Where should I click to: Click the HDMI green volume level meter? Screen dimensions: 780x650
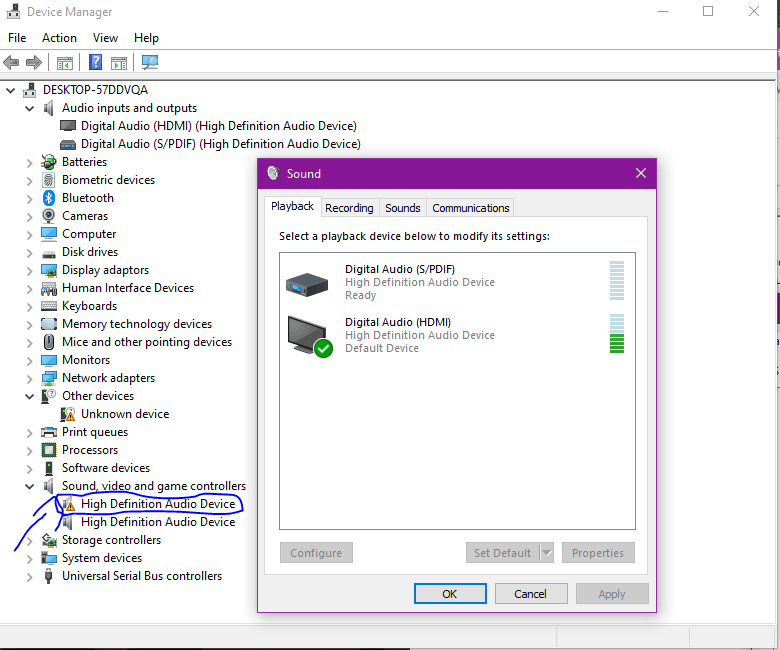pos(617,333)
